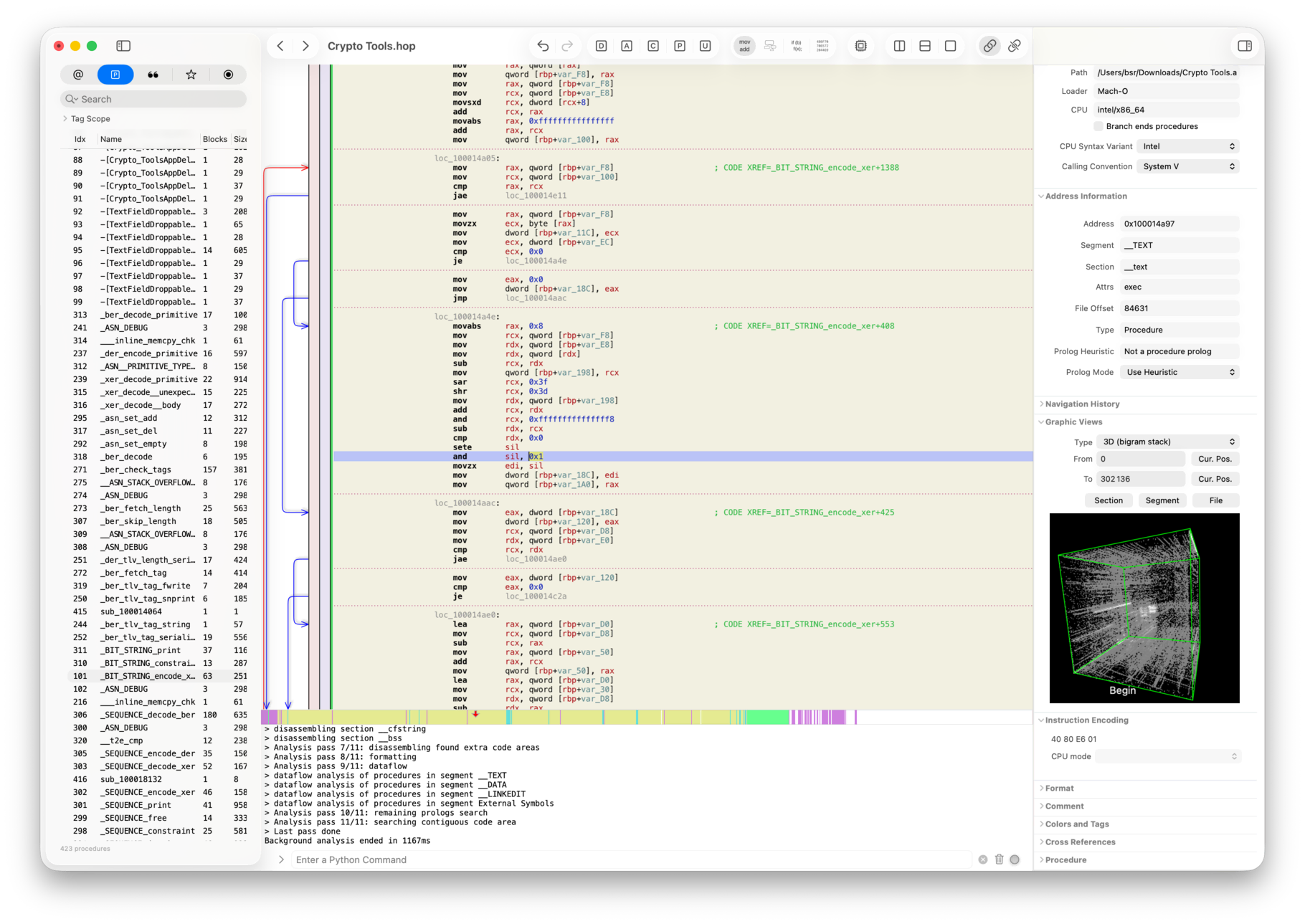Toggle the right inspector panel
The height and width of the screenshot is (924, 1305).
(x=1245, y=46)
